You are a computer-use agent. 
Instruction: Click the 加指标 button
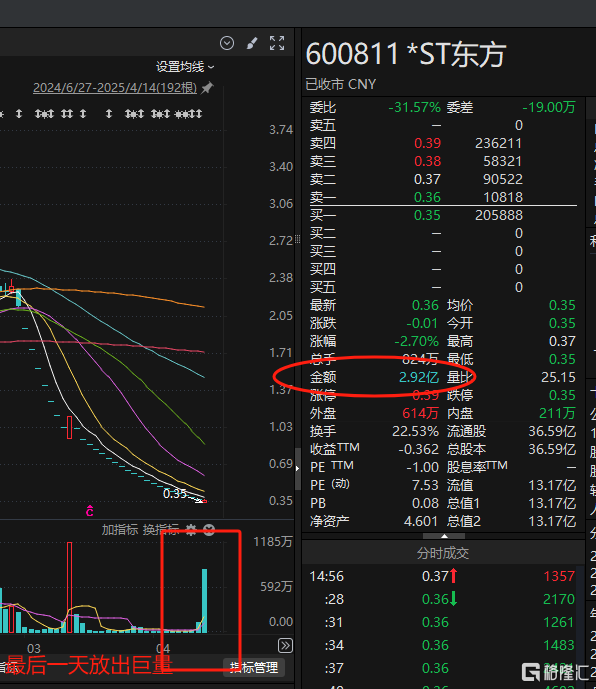click(x=120, y=530)
